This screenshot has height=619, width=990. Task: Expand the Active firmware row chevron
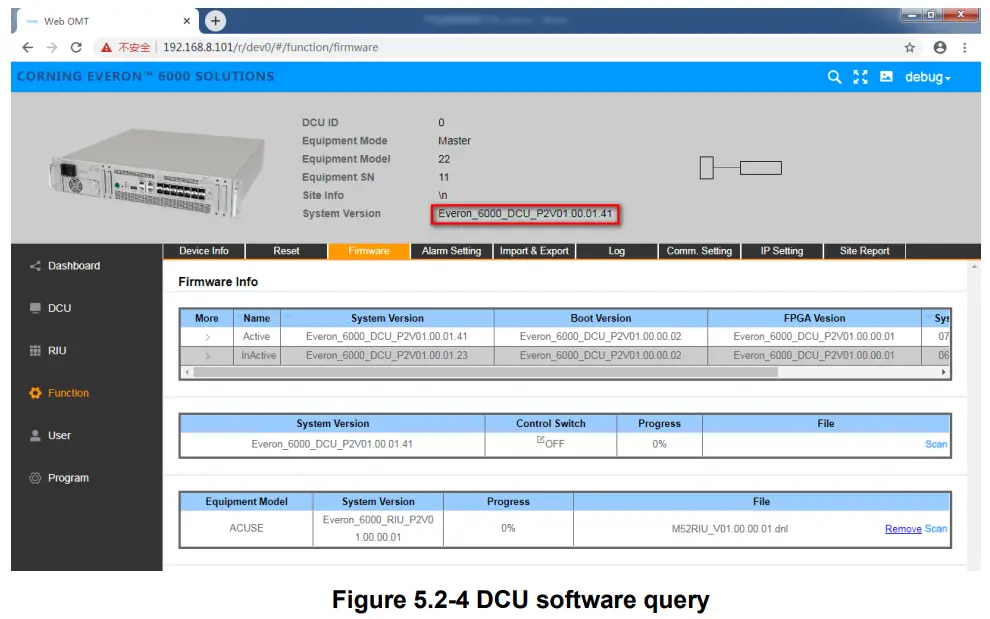(207, 337)
